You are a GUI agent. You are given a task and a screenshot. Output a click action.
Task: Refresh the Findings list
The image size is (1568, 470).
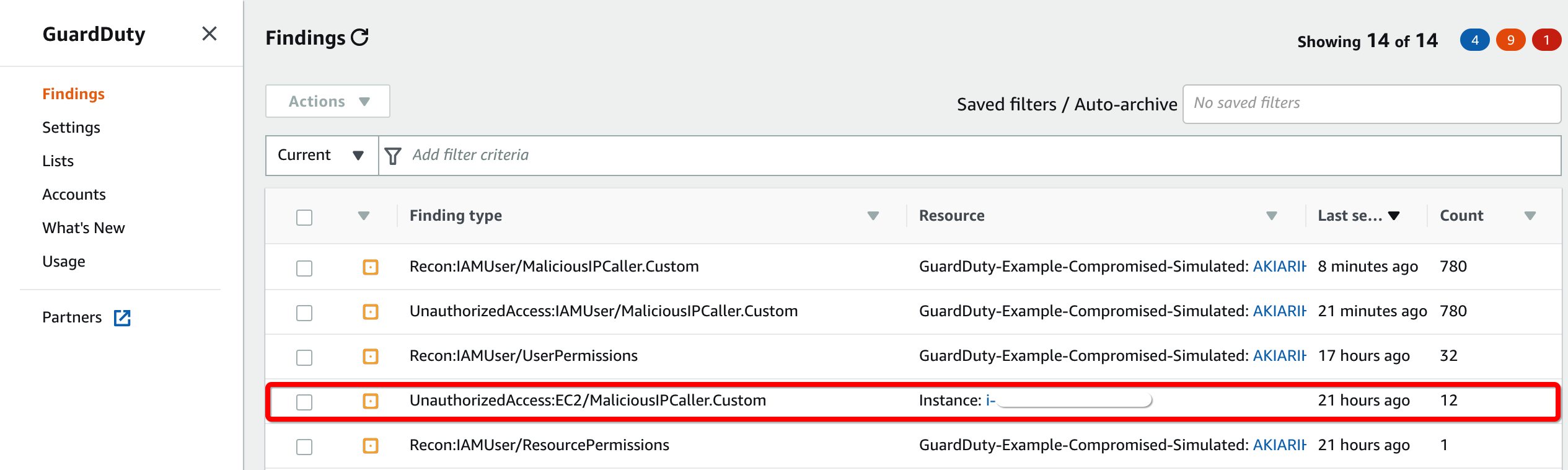point(360,38)
